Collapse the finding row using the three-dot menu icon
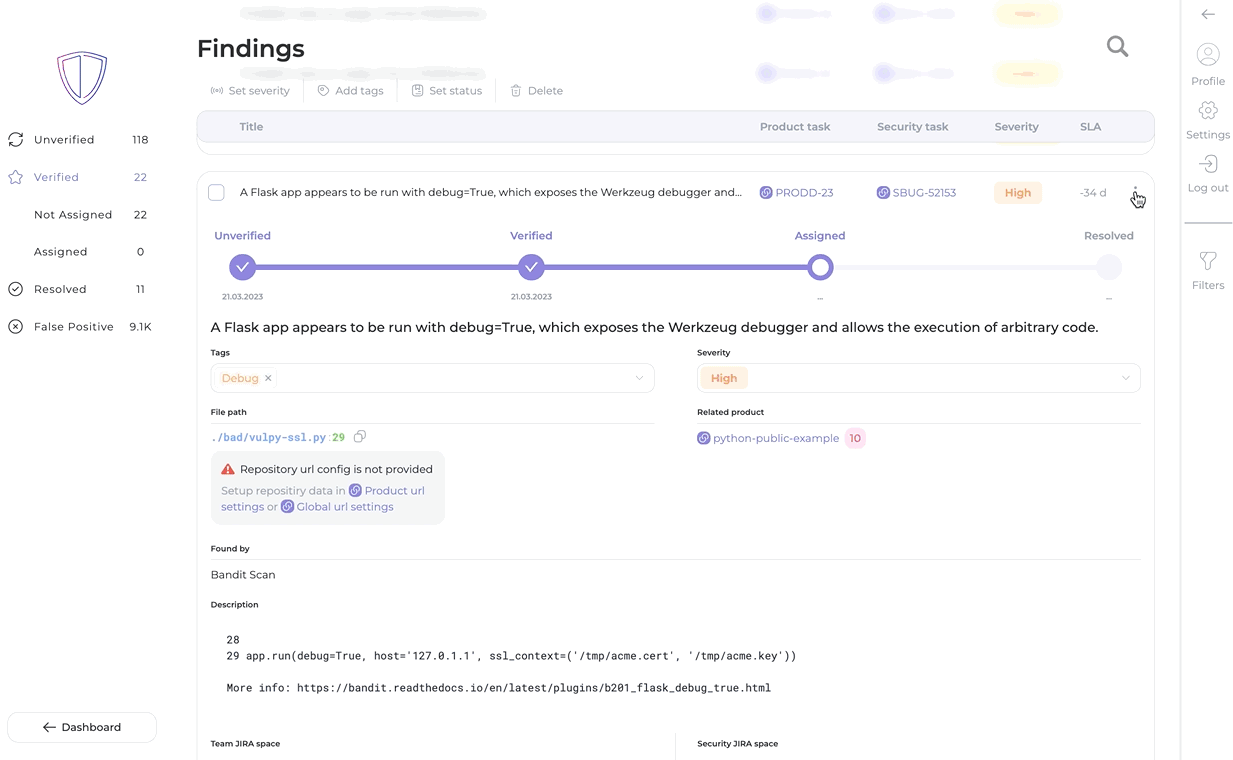The image size is (1233, 760). point(1135,192)
